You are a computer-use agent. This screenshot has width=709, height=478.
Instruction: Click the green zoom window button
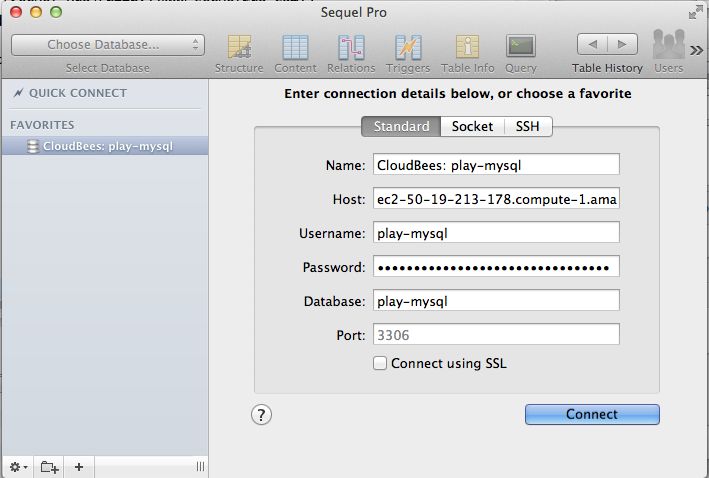coord(56,12)
